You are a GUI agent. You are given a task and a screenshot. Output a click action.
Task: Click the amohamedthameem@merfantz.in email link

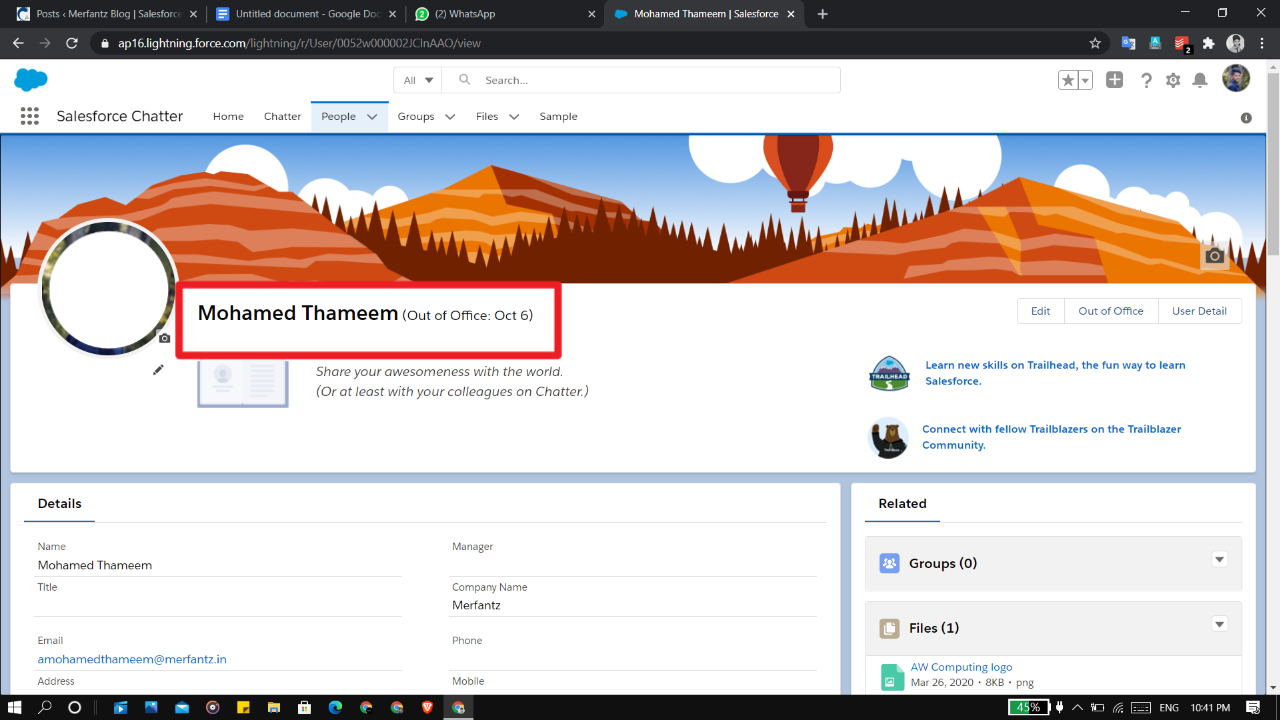[x=132, y=659]
